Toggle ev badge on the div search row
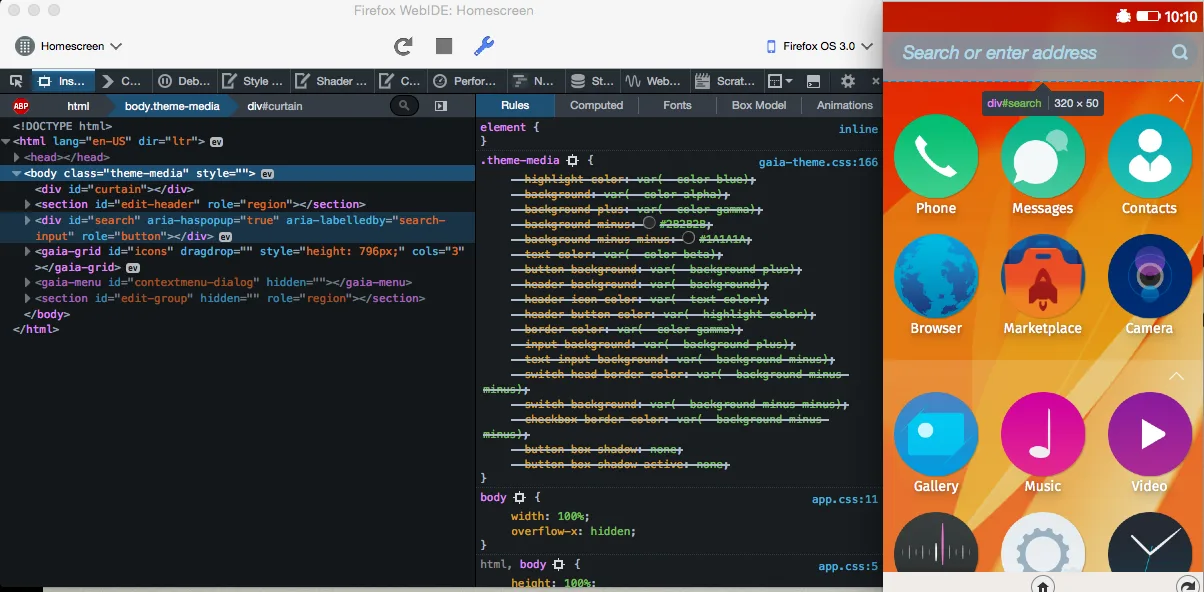This screenshot has width=1204, height=592. tap(225, 236)
